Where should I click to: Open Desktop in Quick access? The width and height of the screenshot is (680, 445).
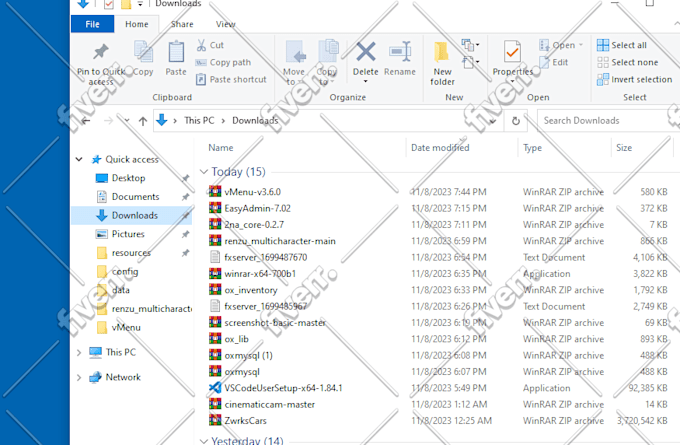point(128,178)
